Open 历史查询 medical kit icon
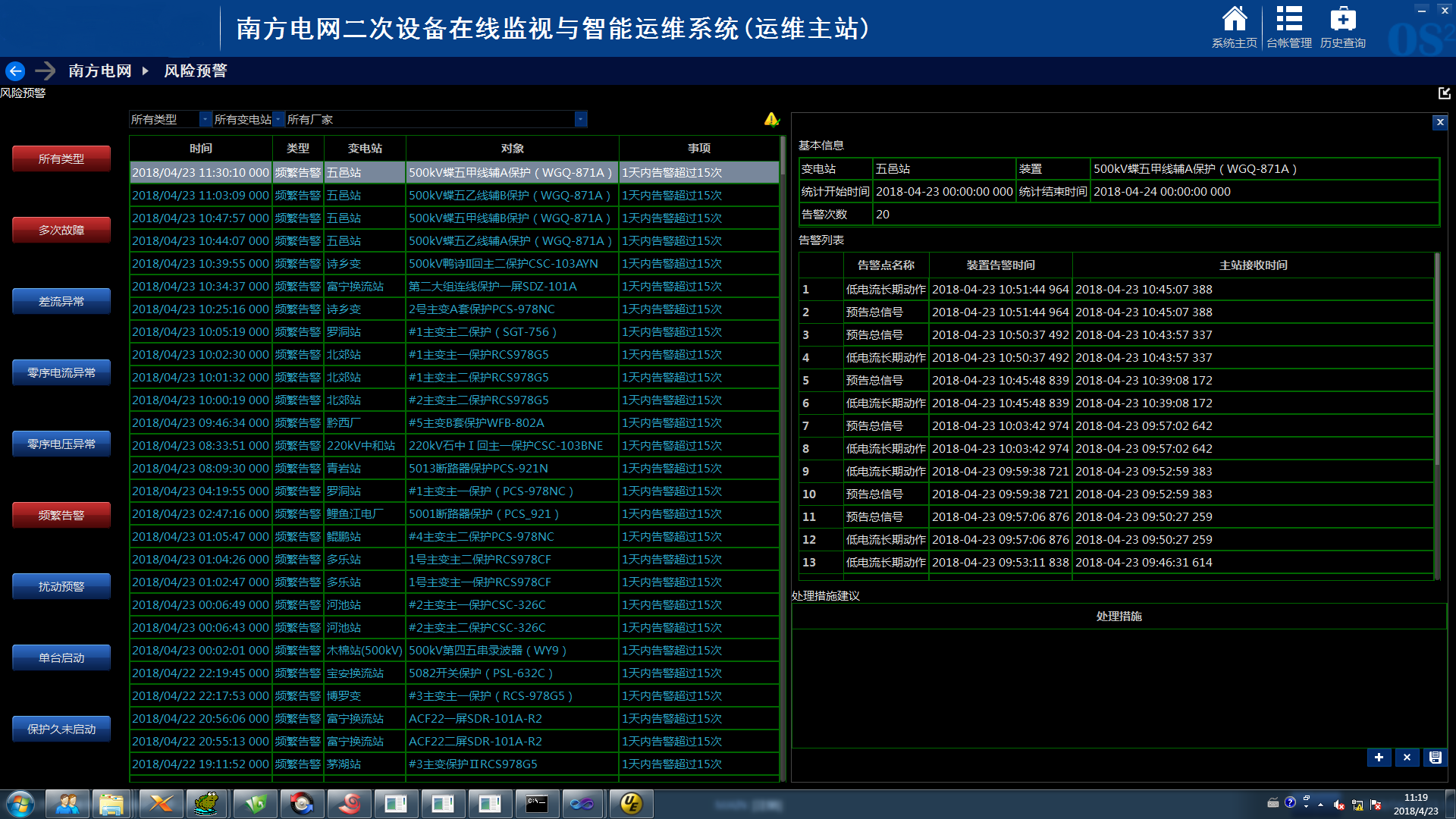The image size is (1456, 819). pyautogui.click(x=1342, y=20)
